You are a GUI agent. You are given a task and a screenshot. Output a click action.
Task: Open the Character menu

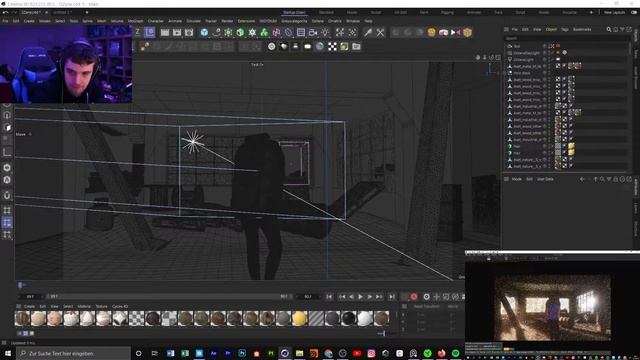coord(156,21)
